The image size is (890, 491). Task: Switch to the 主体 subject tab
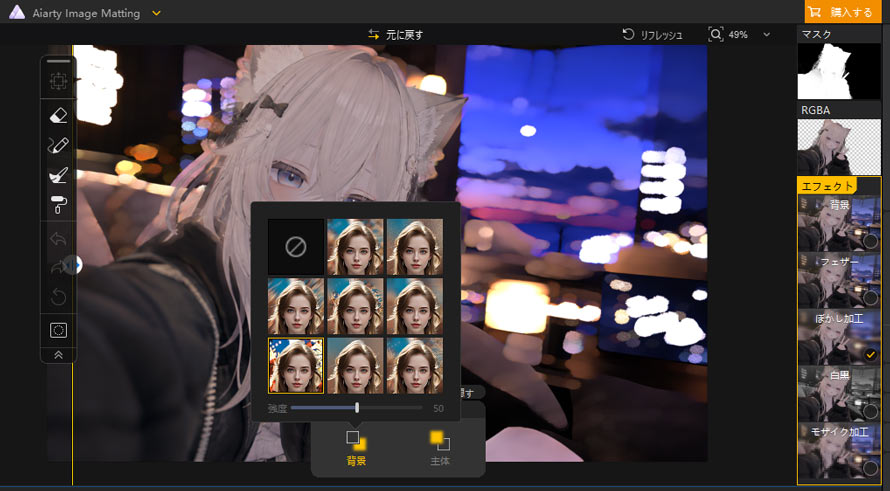(440, 448)
